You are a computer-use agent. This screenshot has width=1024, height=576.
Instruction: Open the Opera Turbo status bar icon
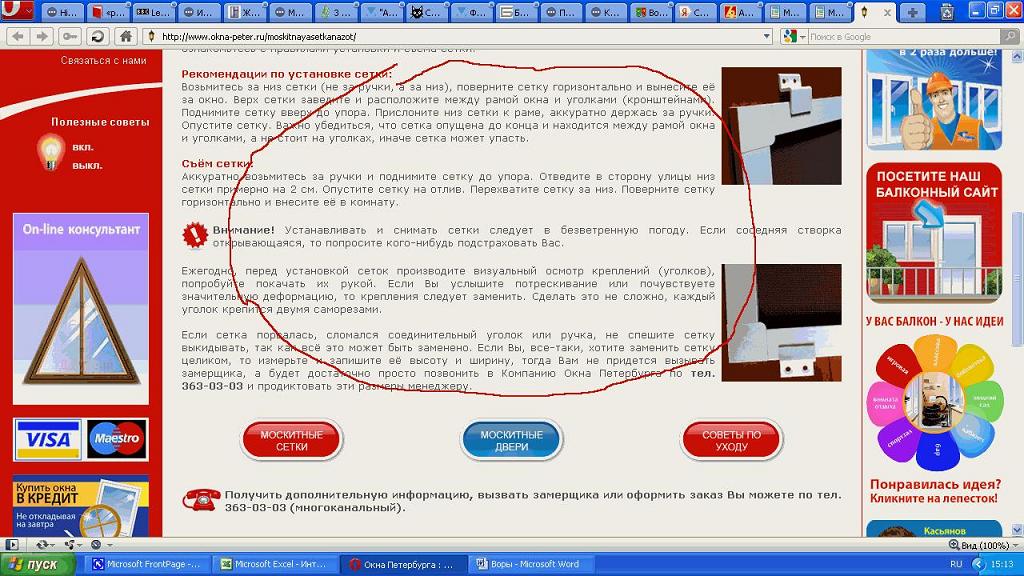click(x=96, y=545)
